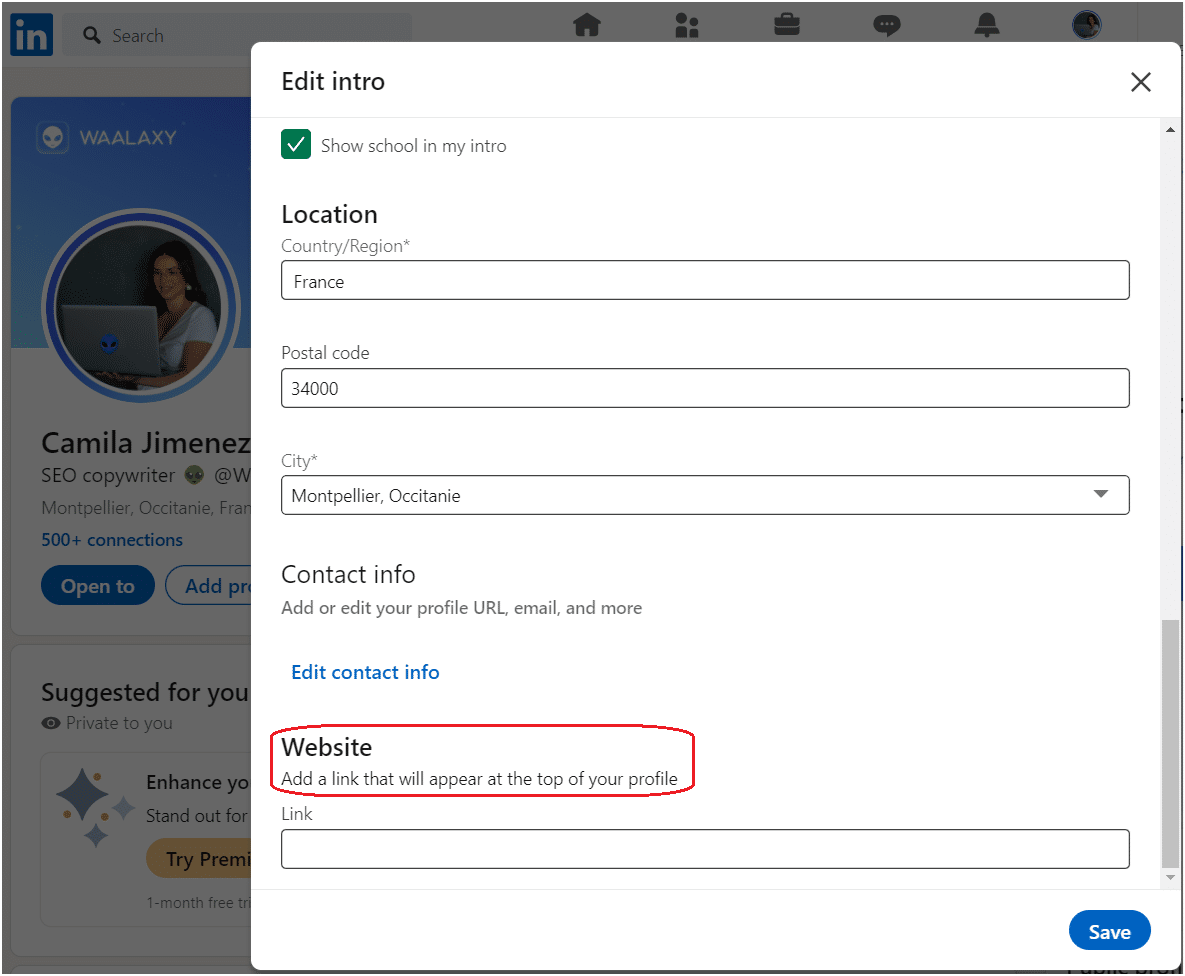Open Edit contact info link
This screenshot has height=976, width=1185.
[x=365, y=672]
